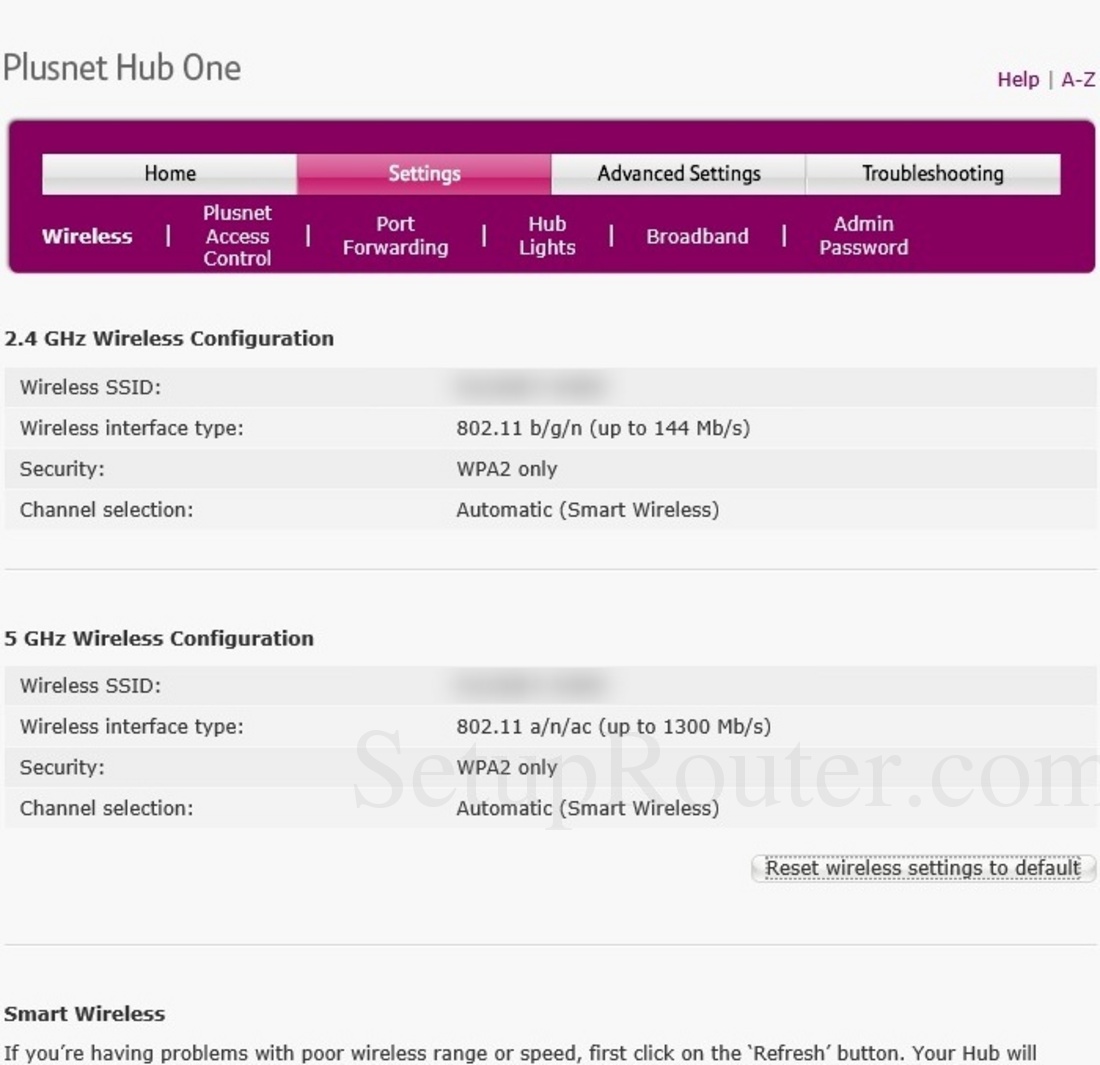Open the Settings tab
Screen dimensions: 1100x1065
click(424, 173)
